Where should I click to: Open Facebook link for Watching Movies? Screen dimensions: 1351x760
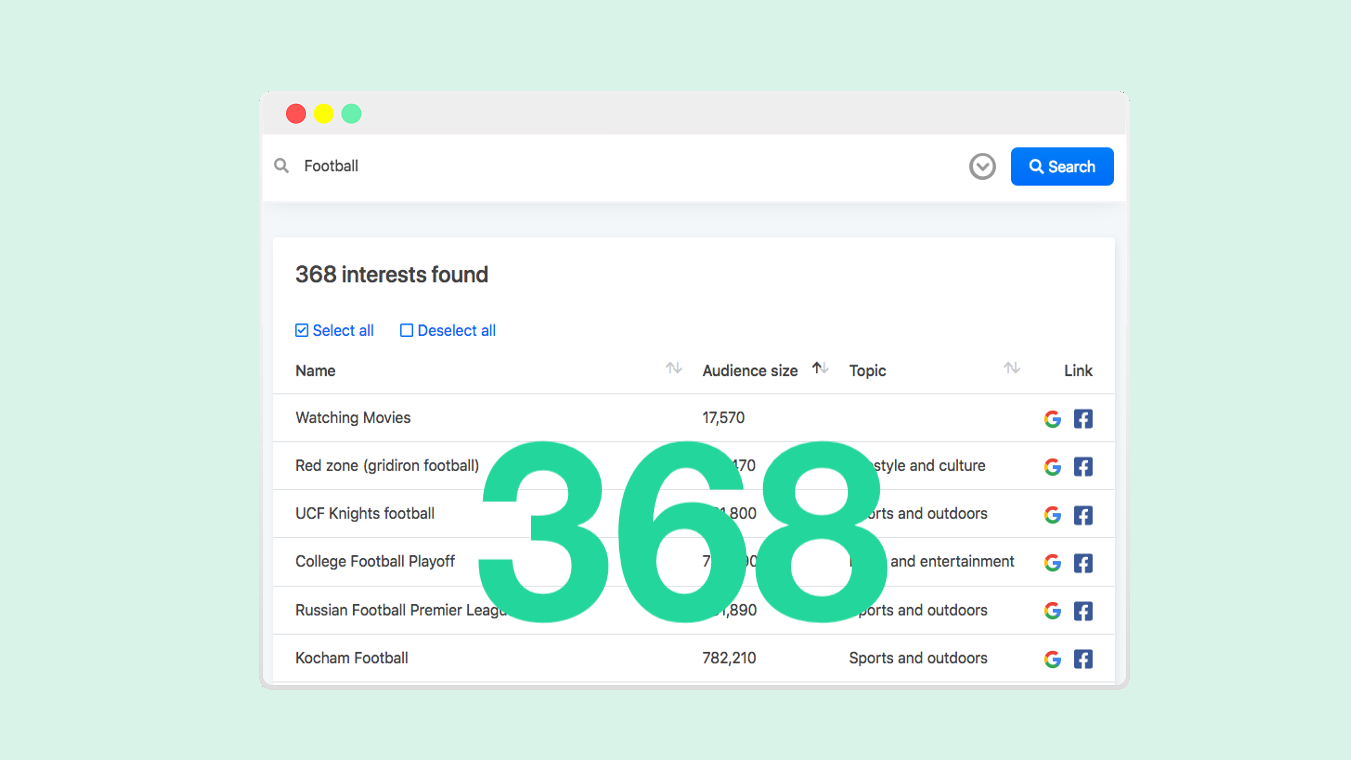[1083, 419]
